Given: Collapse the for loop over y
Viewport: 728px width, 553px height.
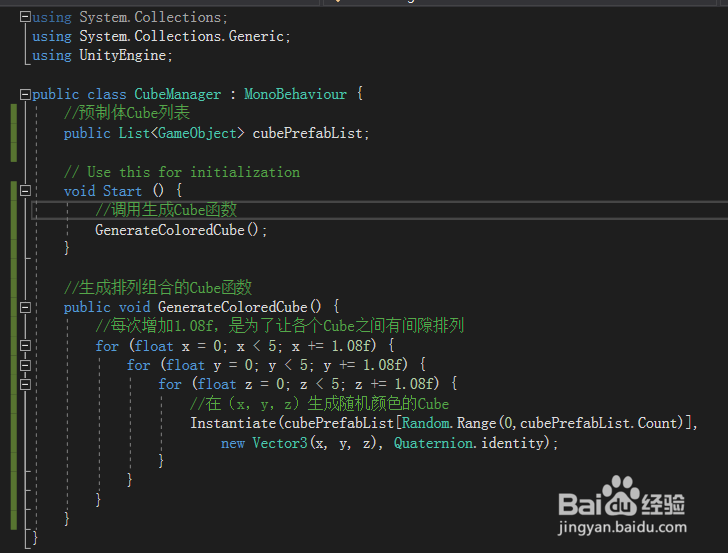Looking at the screenshot, I should [x=25, y=365].
